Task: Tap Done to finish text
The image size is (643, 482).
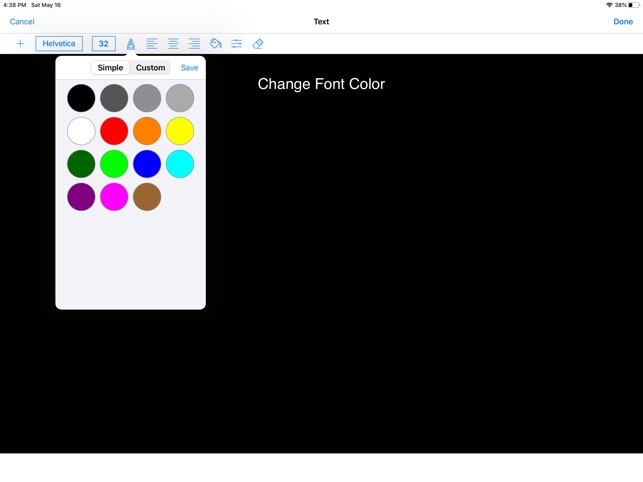Action: click(623, 22)
